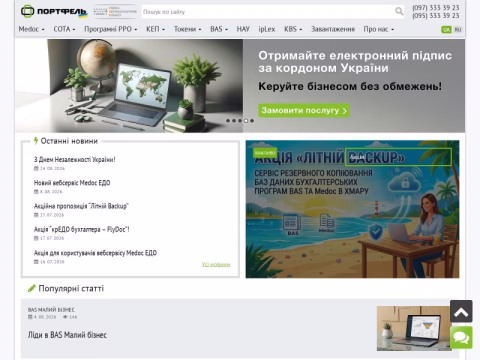
Task: Expand the Про нас menu
Action: click(x=379, y=29)
